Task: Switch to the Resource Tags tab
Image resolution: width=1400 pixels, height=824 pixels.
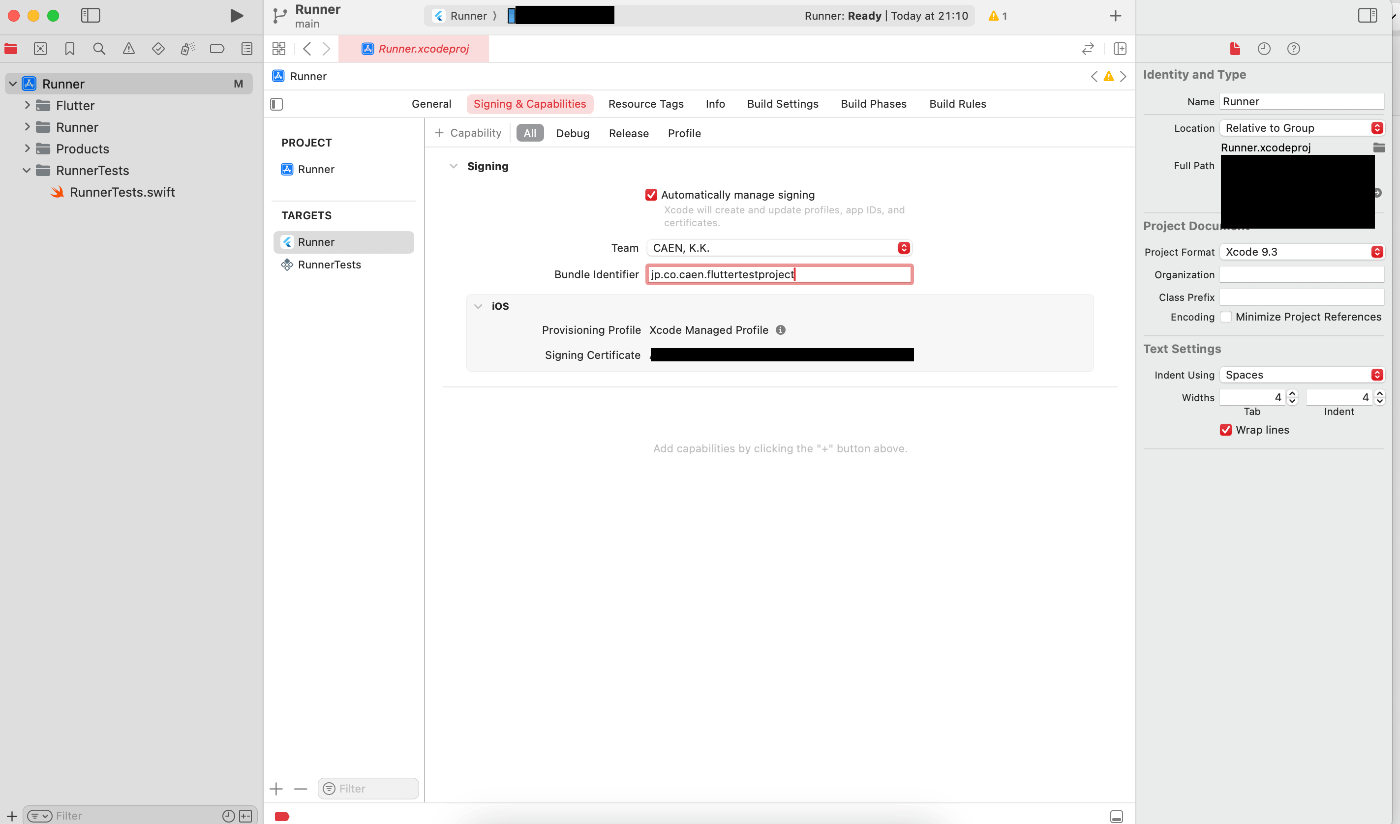Action: [x=646, y=104]
